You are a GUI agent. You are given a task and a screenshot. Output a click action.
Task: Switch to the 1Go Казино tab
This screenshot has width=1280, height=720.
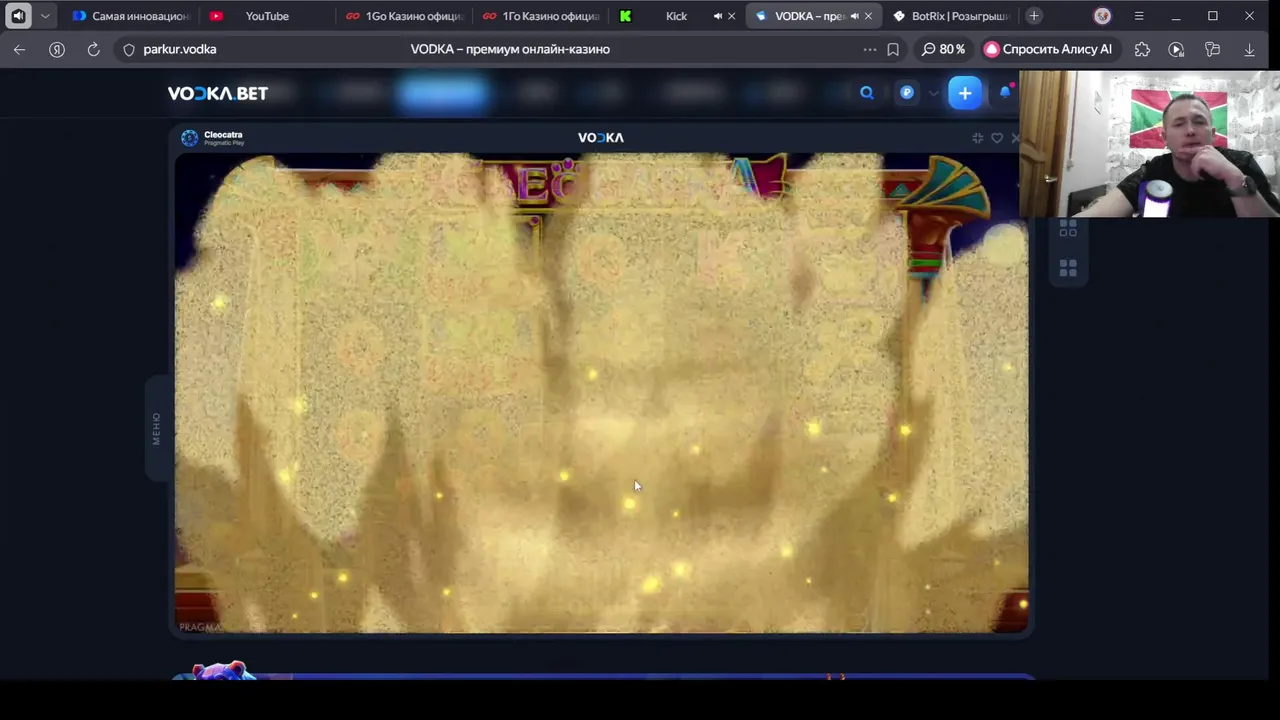point(402,16)
